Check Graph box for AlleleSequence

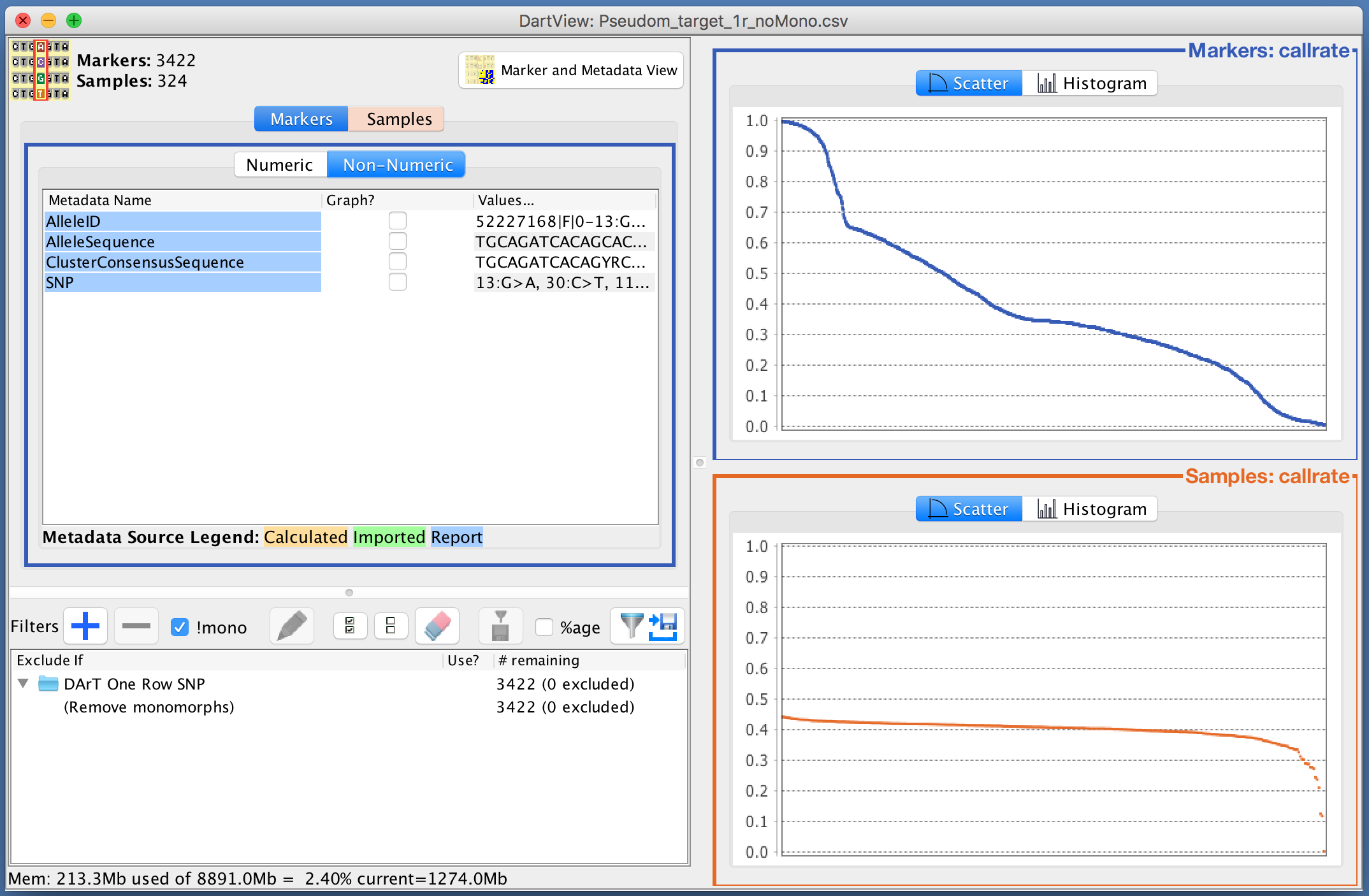coord(398,242)
